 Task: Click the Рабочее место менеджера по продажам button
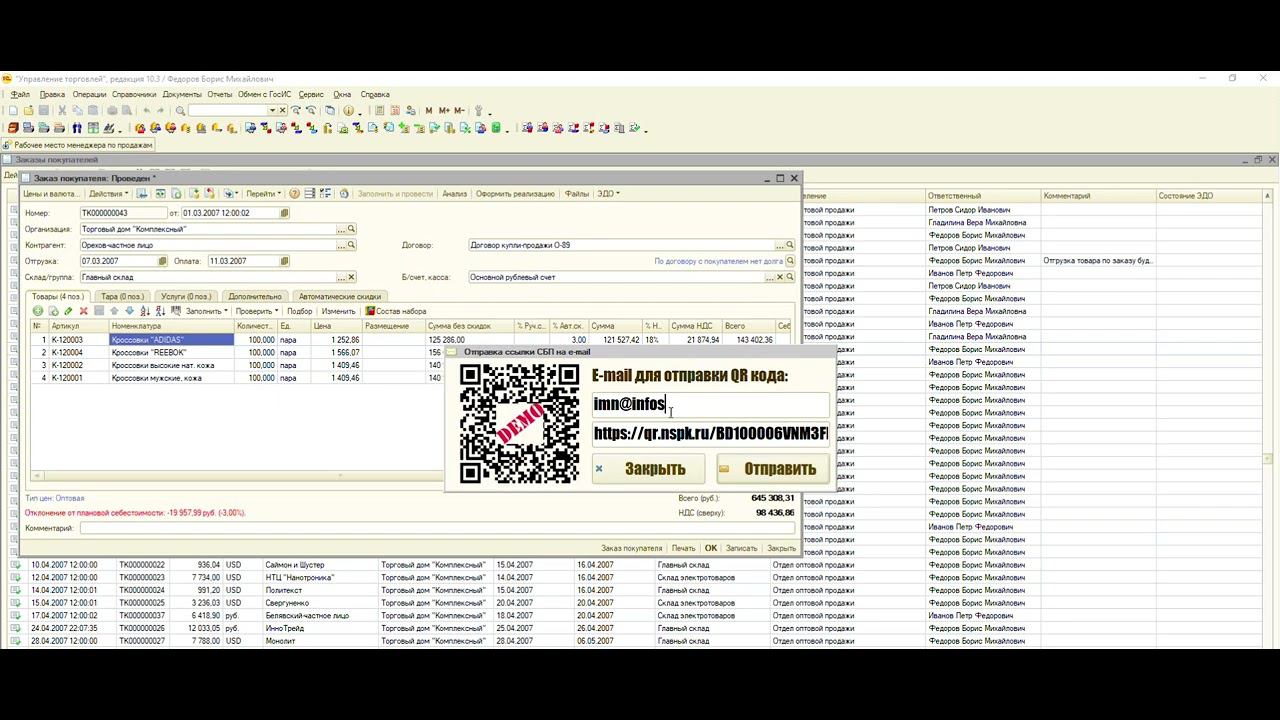[78, 145]
